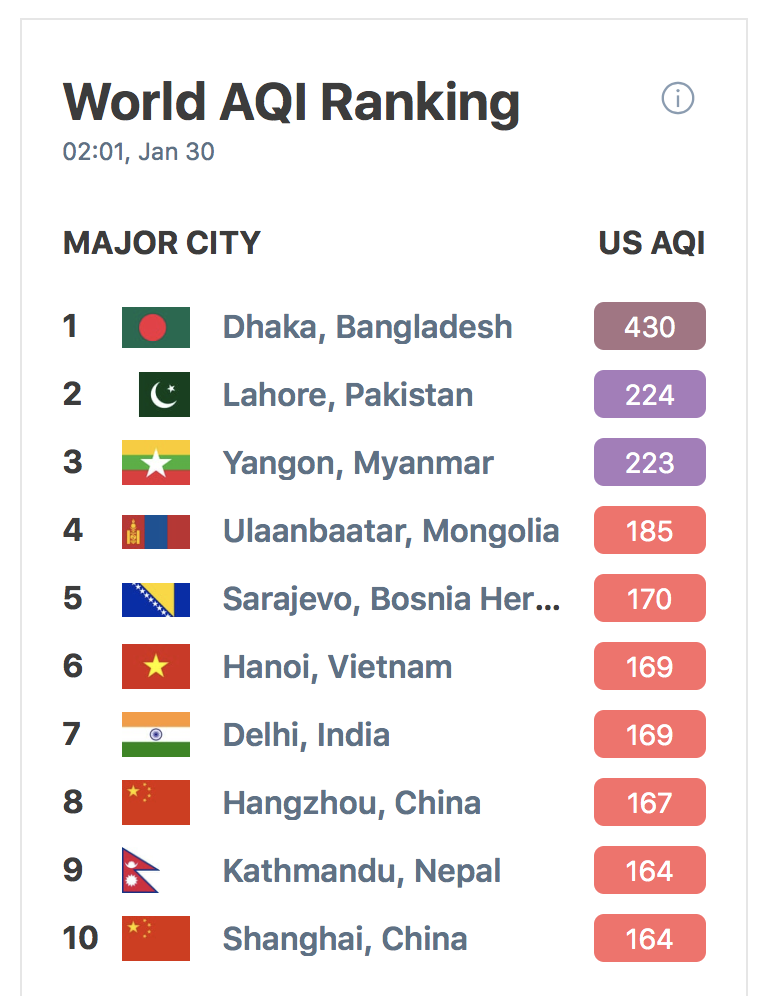
Task: Click the Vietnam flag icon
Action: click(156, 666)
